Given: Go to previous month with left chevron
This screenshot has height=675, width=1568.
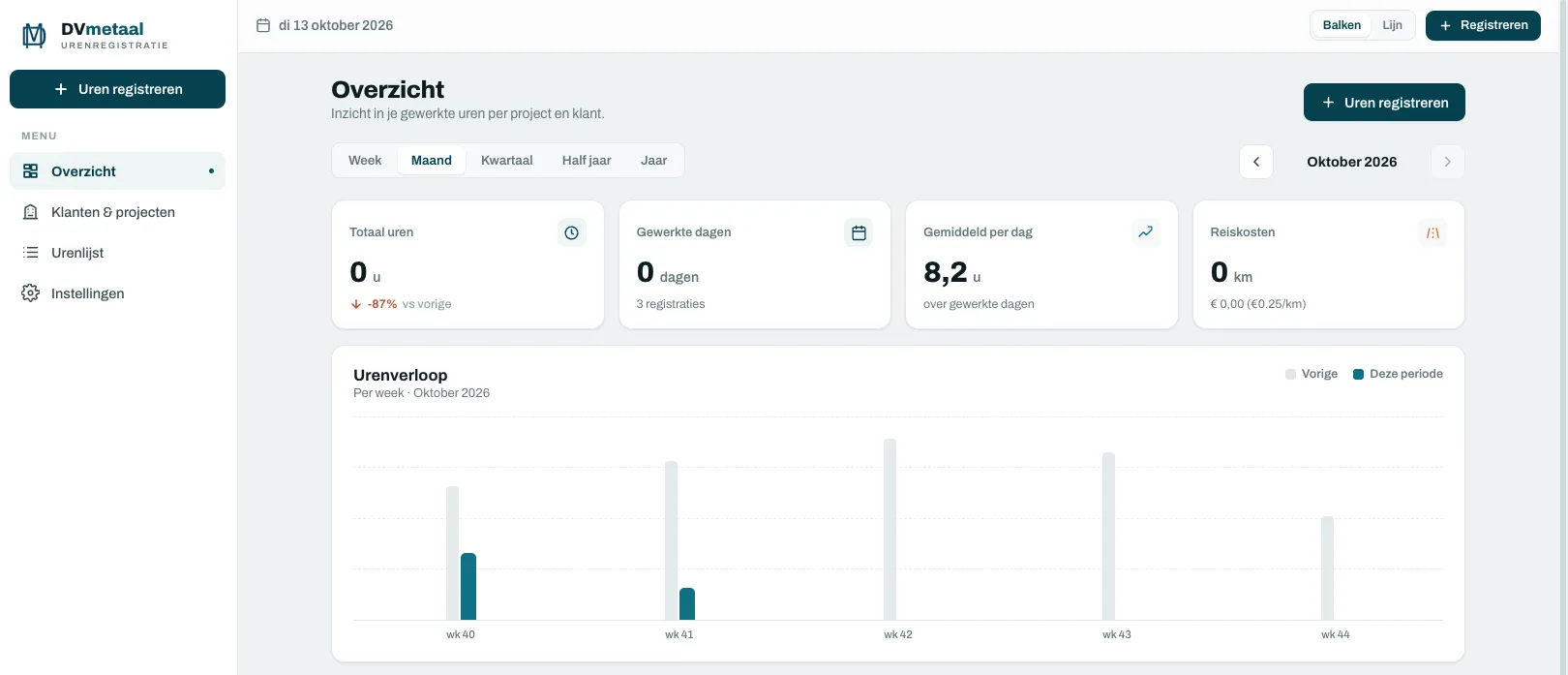Looking at the screenshot, I should coord(1256,162).
